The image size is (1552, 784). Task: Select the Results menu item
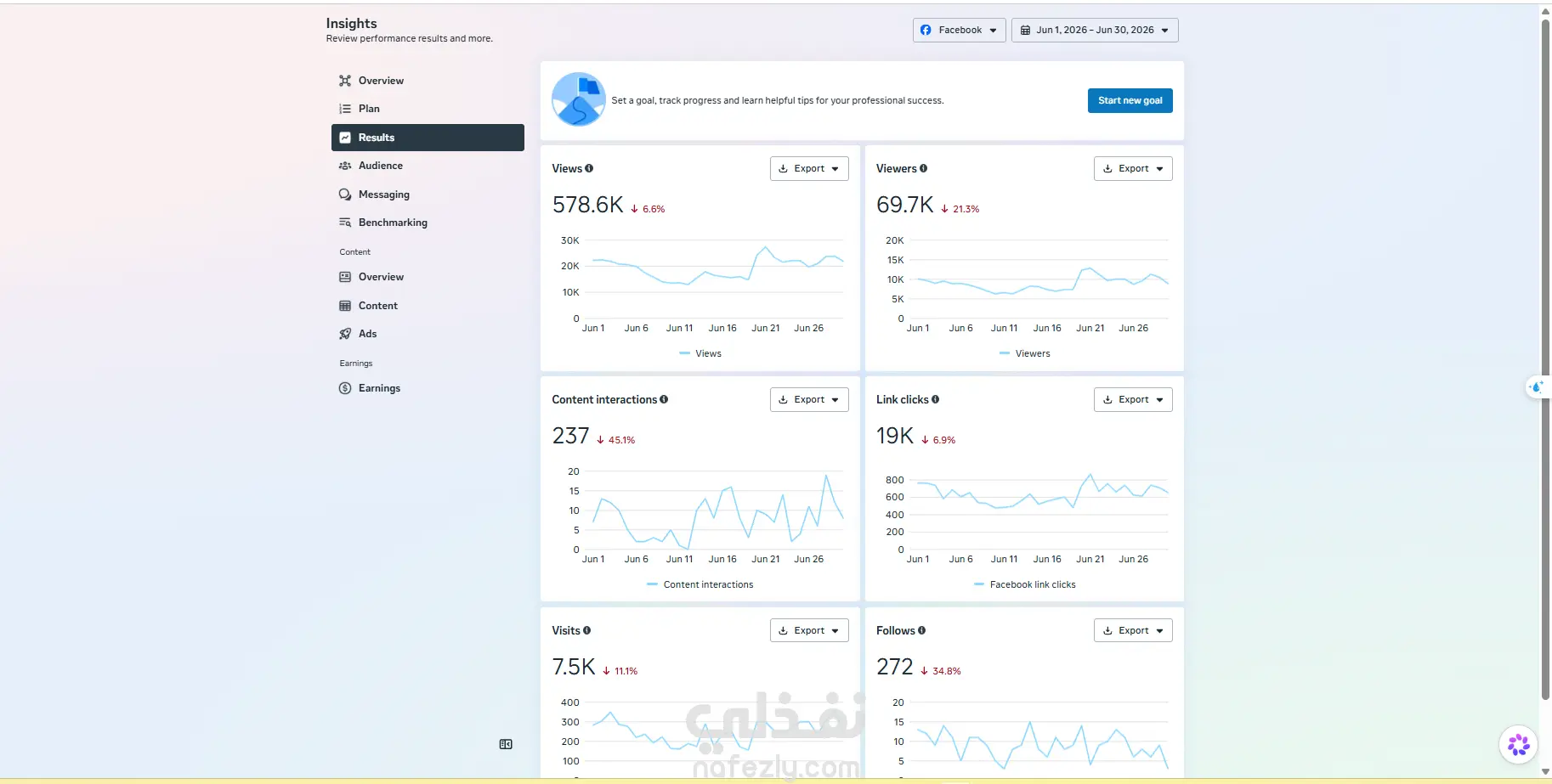tap(428, 138)
